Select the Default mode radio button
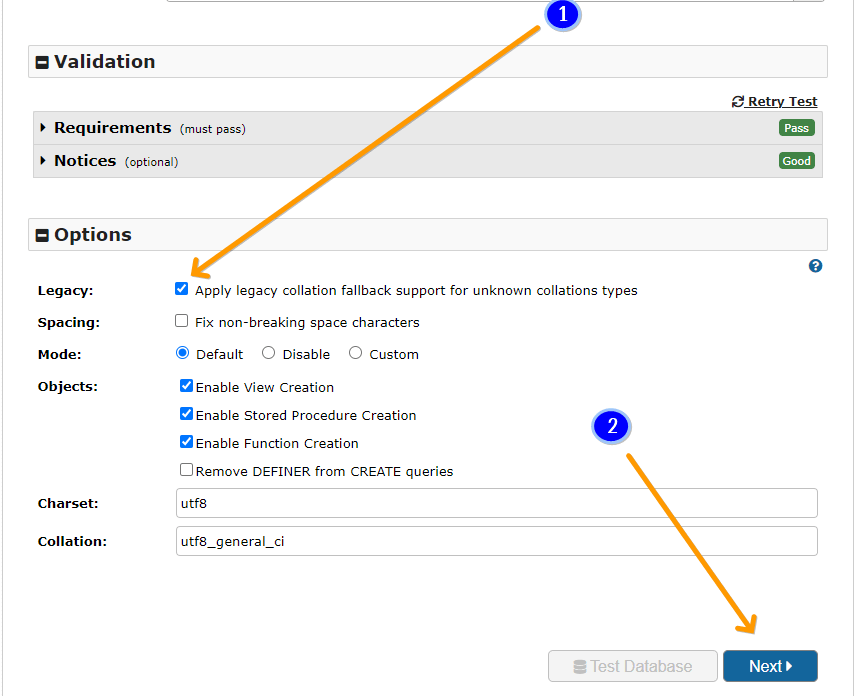 coord(182,353)
